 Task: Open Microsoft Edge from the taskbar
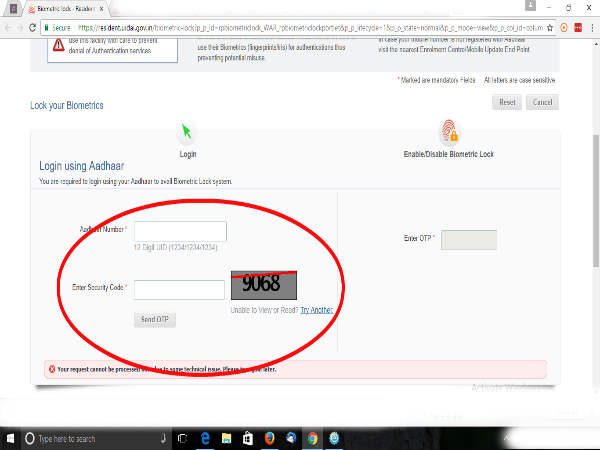click(x=207, y=438)
